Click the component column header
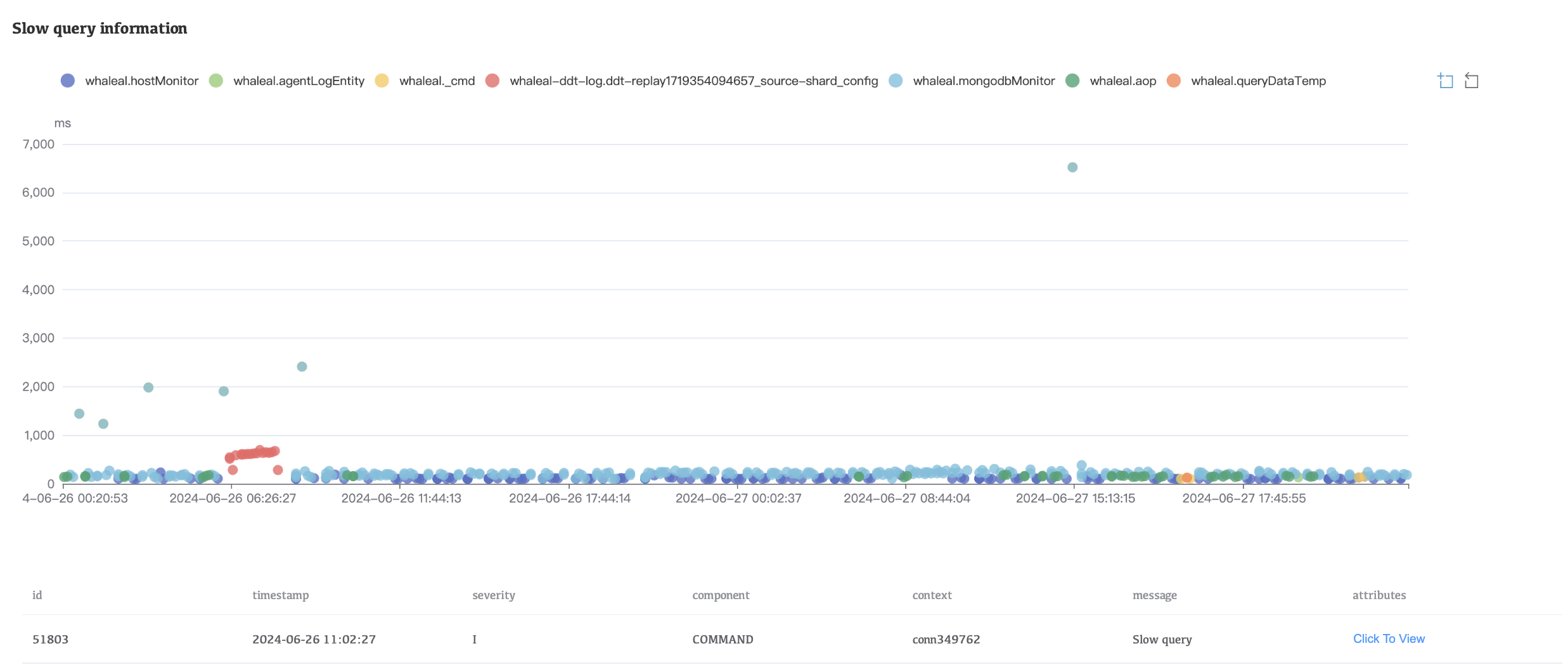The height and width of the screenshot is (672, 1568). point(721,595)
